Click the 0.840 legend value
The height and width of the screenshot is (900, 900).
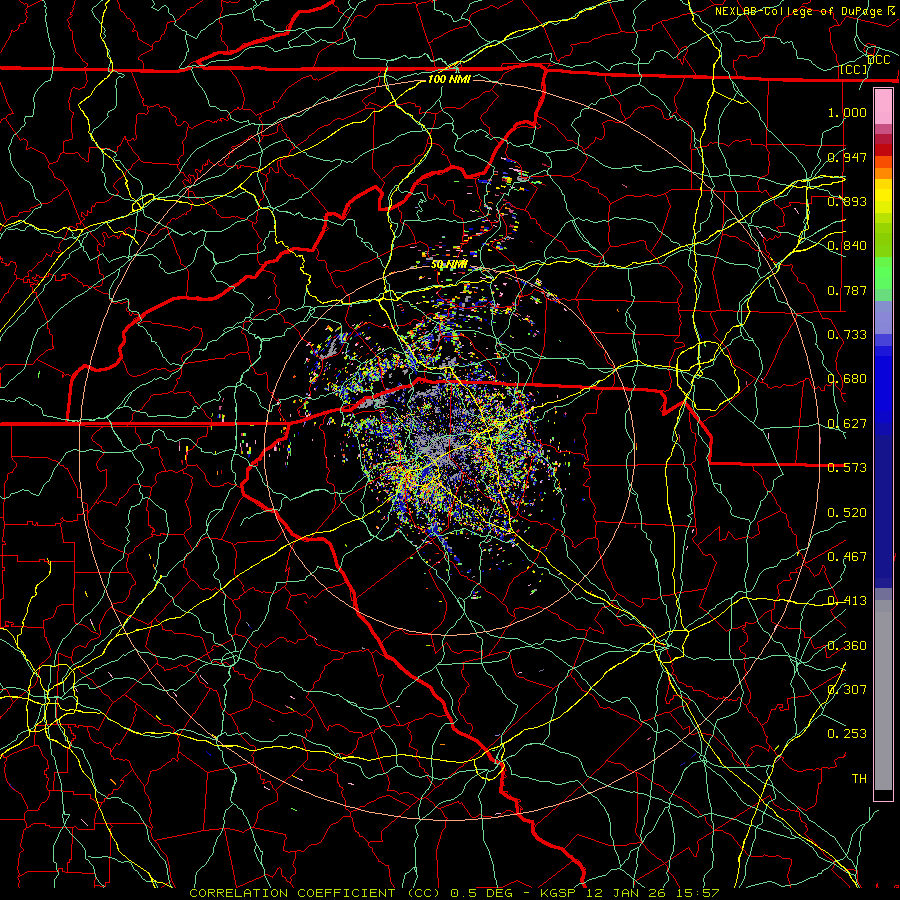(847, 246)
